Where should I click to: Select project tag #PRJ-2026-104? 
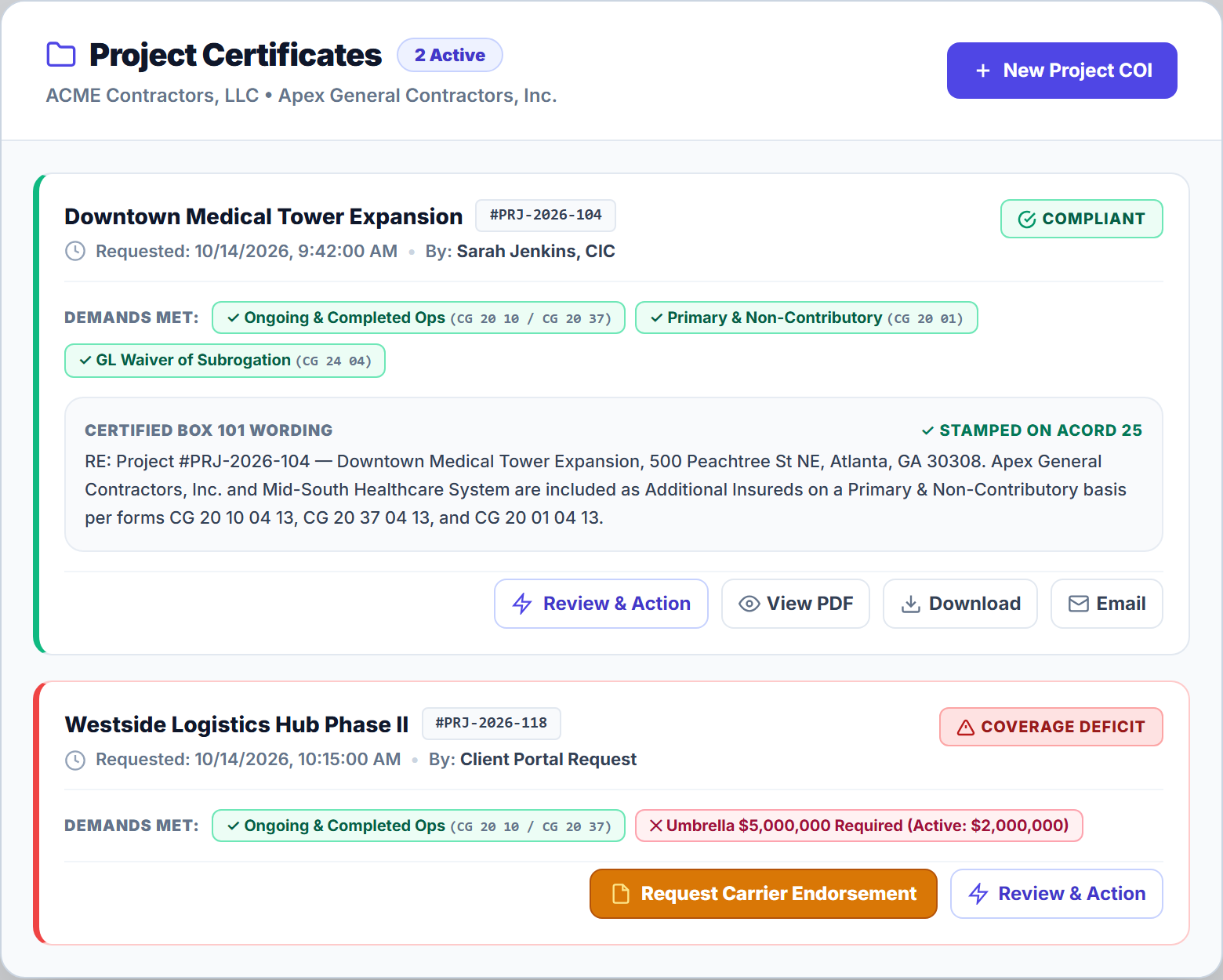pyautogui.click(x=546, y=216)
